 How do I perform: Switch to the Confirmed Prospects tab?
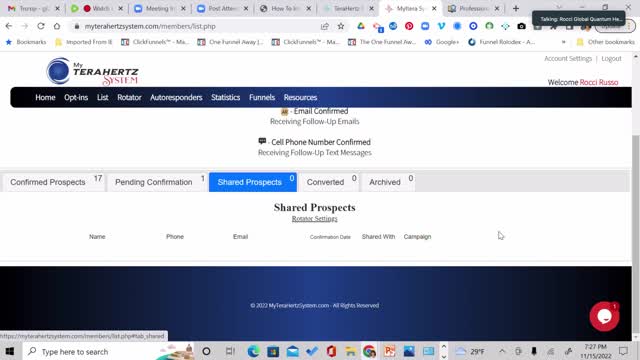tap(54, 182)
